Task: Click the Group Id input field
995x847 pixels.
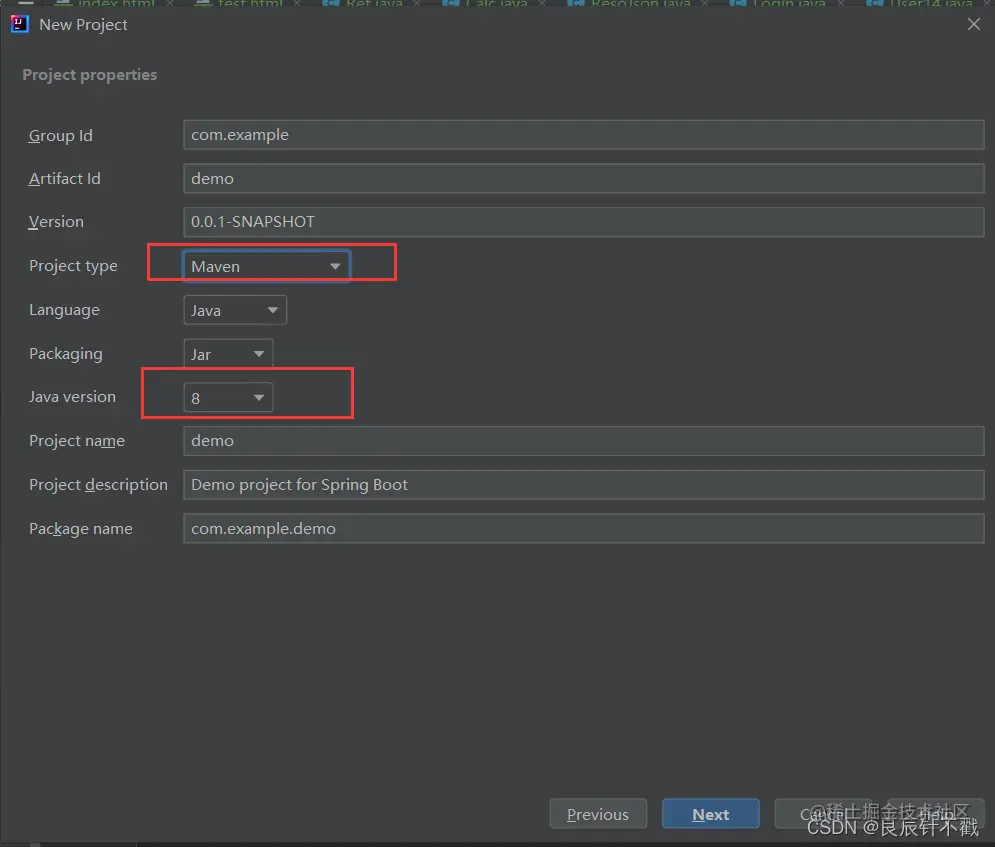Action: tap(584, 135)
